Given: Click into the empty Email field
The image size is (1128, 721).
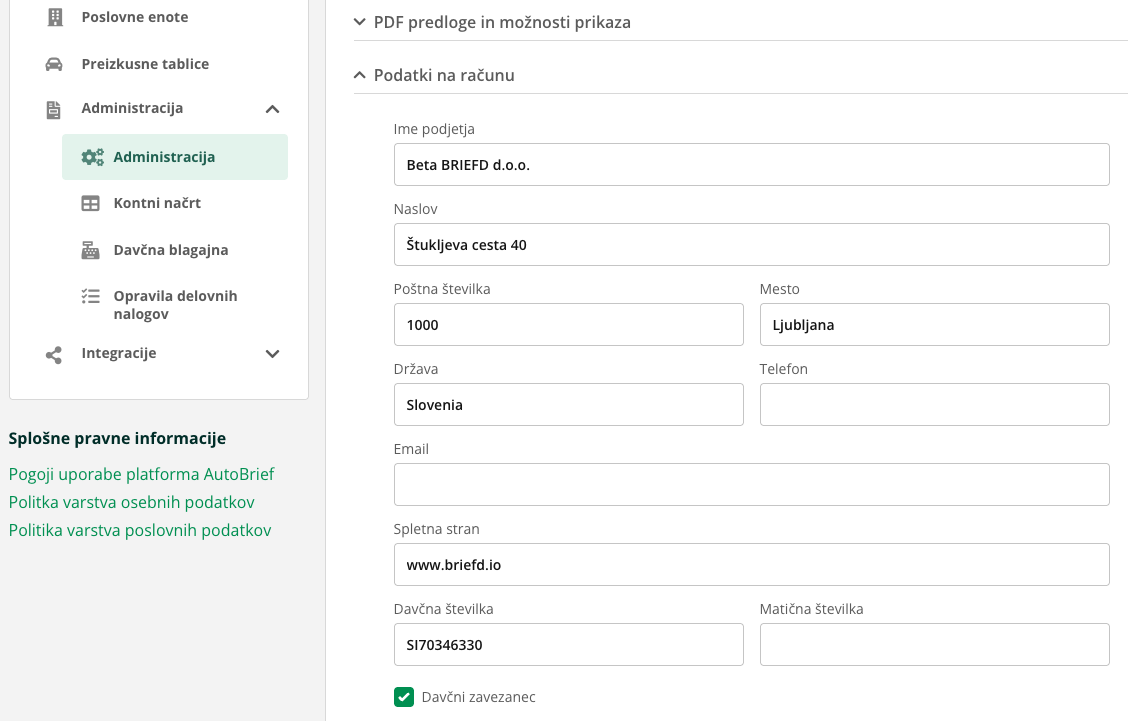Looking at the screenshot, I should coord(751,485).
